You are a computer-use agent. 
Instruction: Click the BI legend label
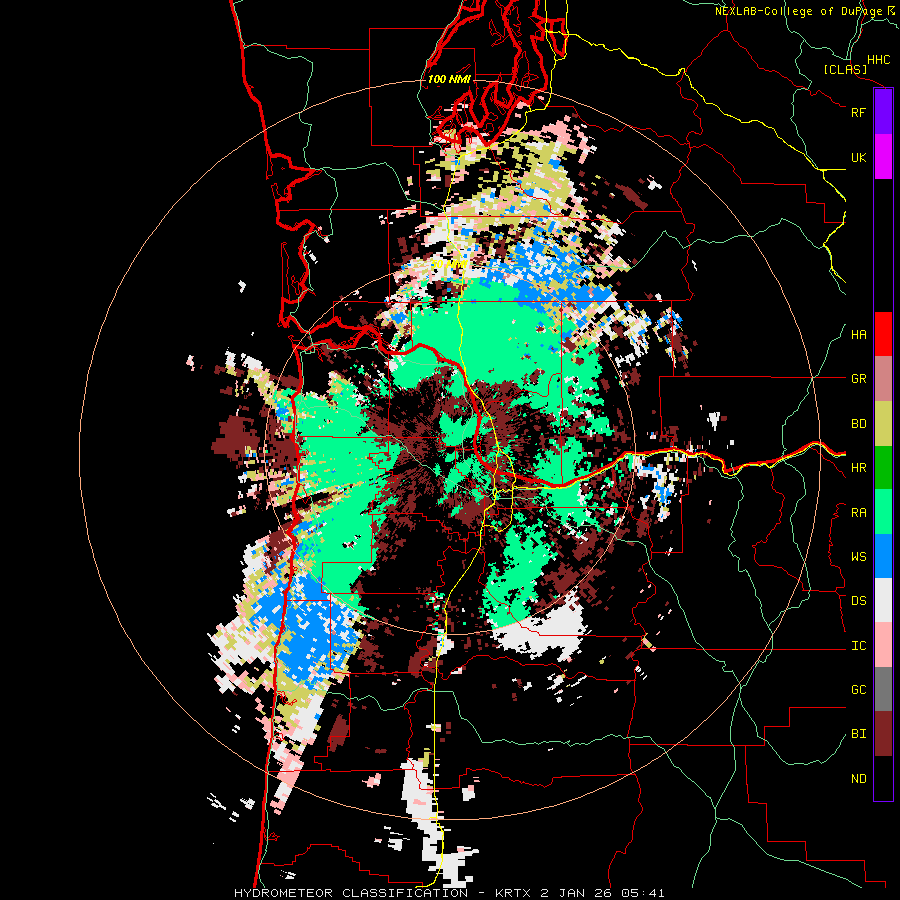[858, 734]
